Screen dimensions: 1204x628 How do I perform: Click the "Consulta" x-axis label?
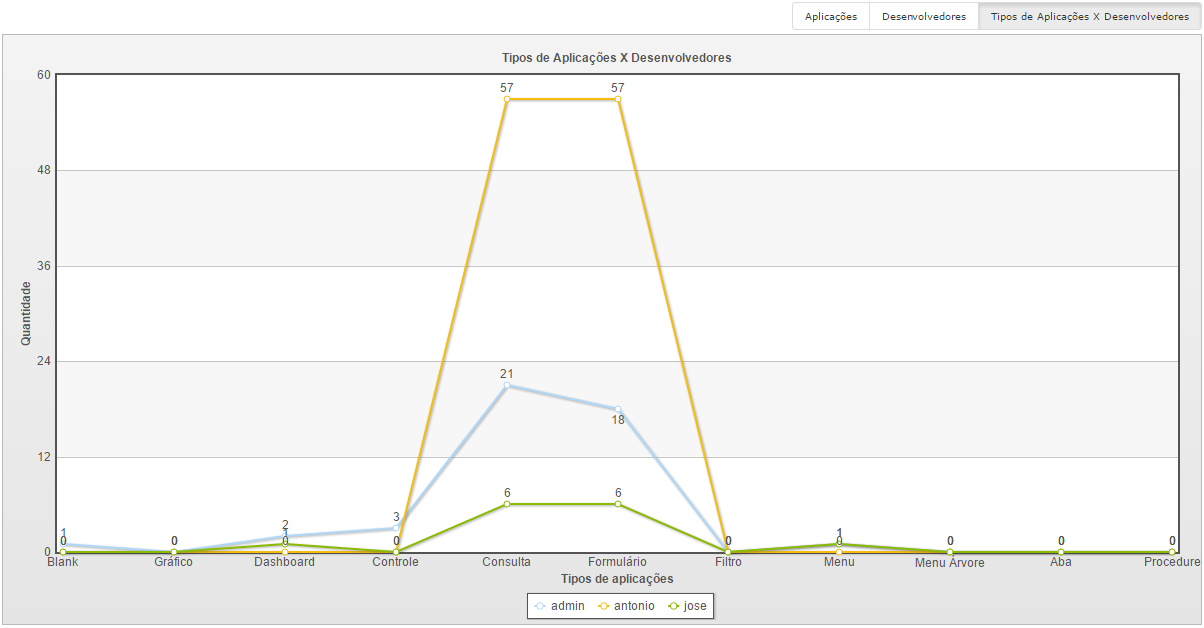(x=507, y=562)
